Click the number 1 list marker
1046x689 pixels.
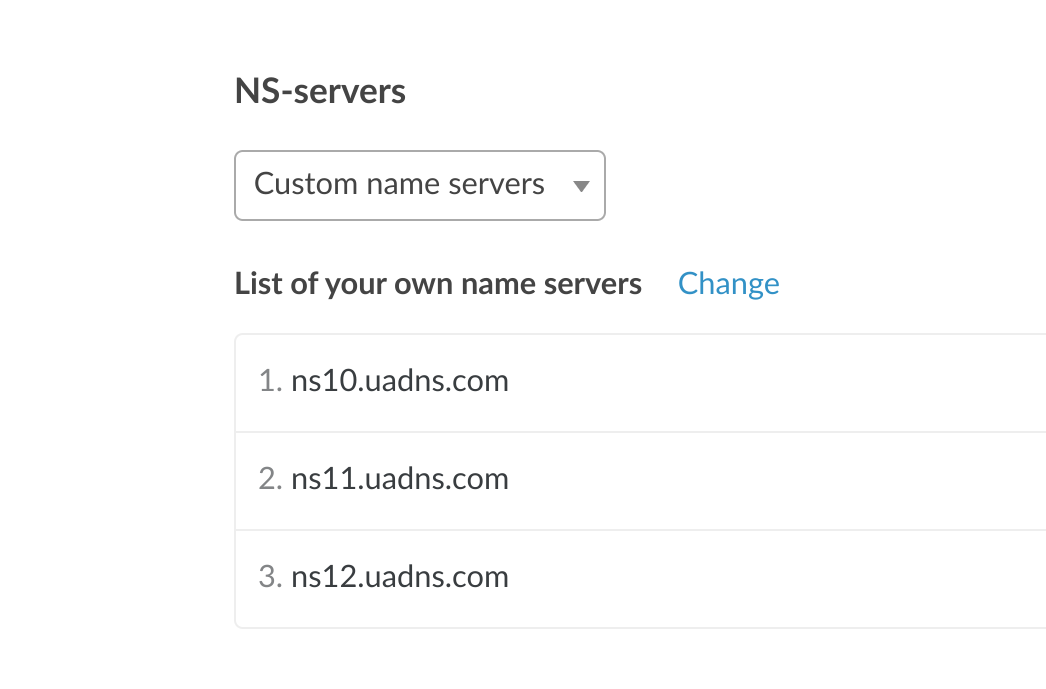[x=268, y=381]
